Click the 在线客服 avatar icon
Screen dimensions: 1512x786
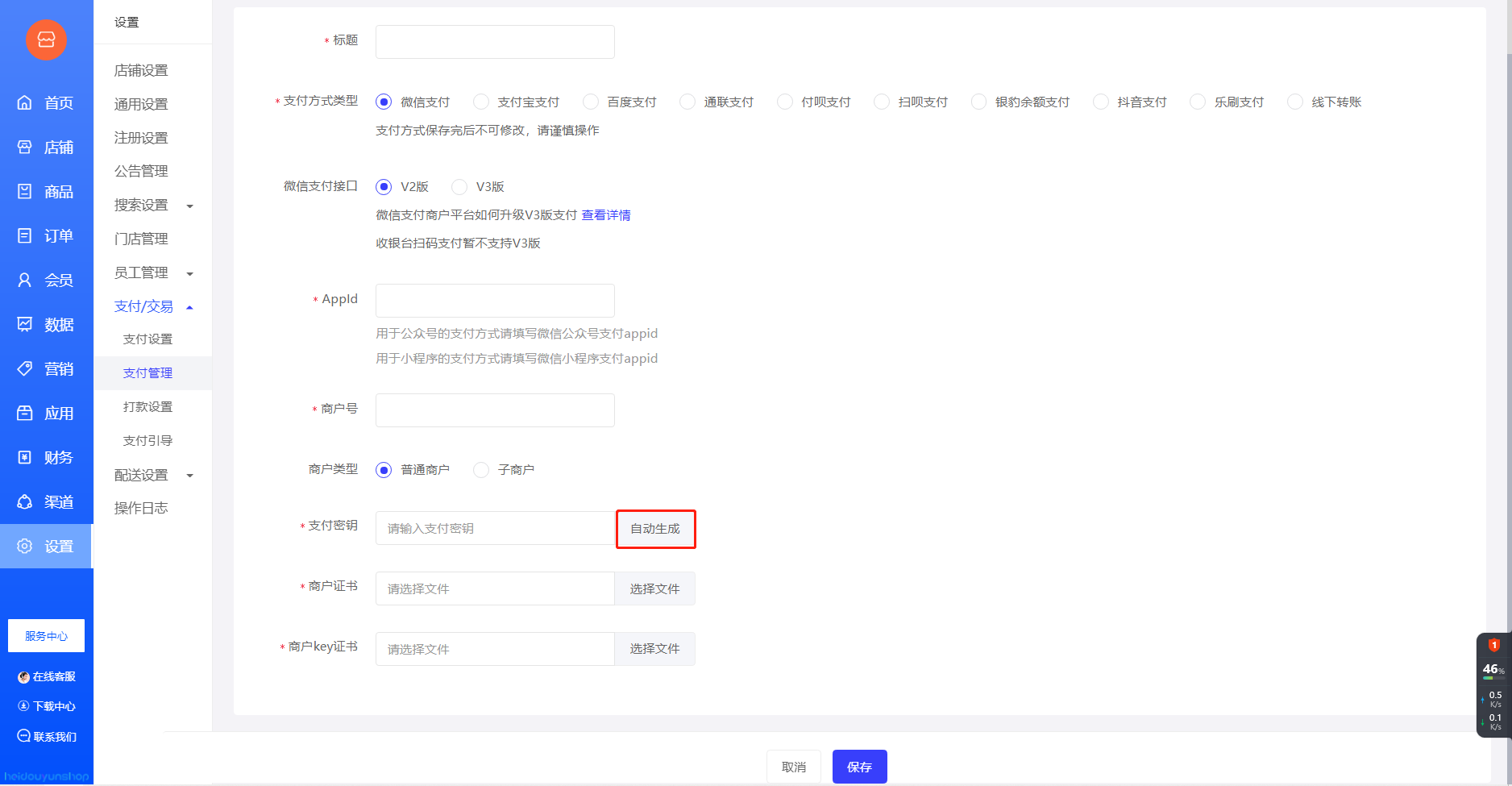tap(23, 677)
